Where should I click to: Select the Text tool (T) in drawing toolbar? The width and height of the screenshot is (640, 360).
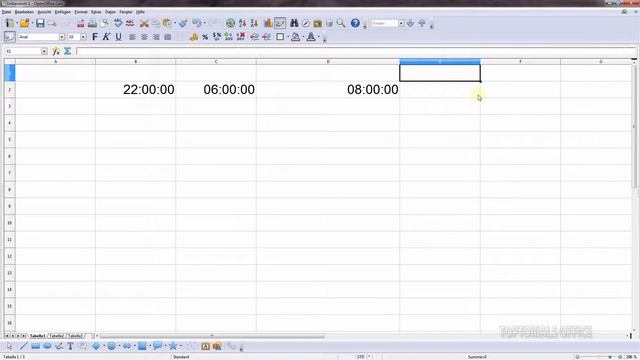[70, 346]
